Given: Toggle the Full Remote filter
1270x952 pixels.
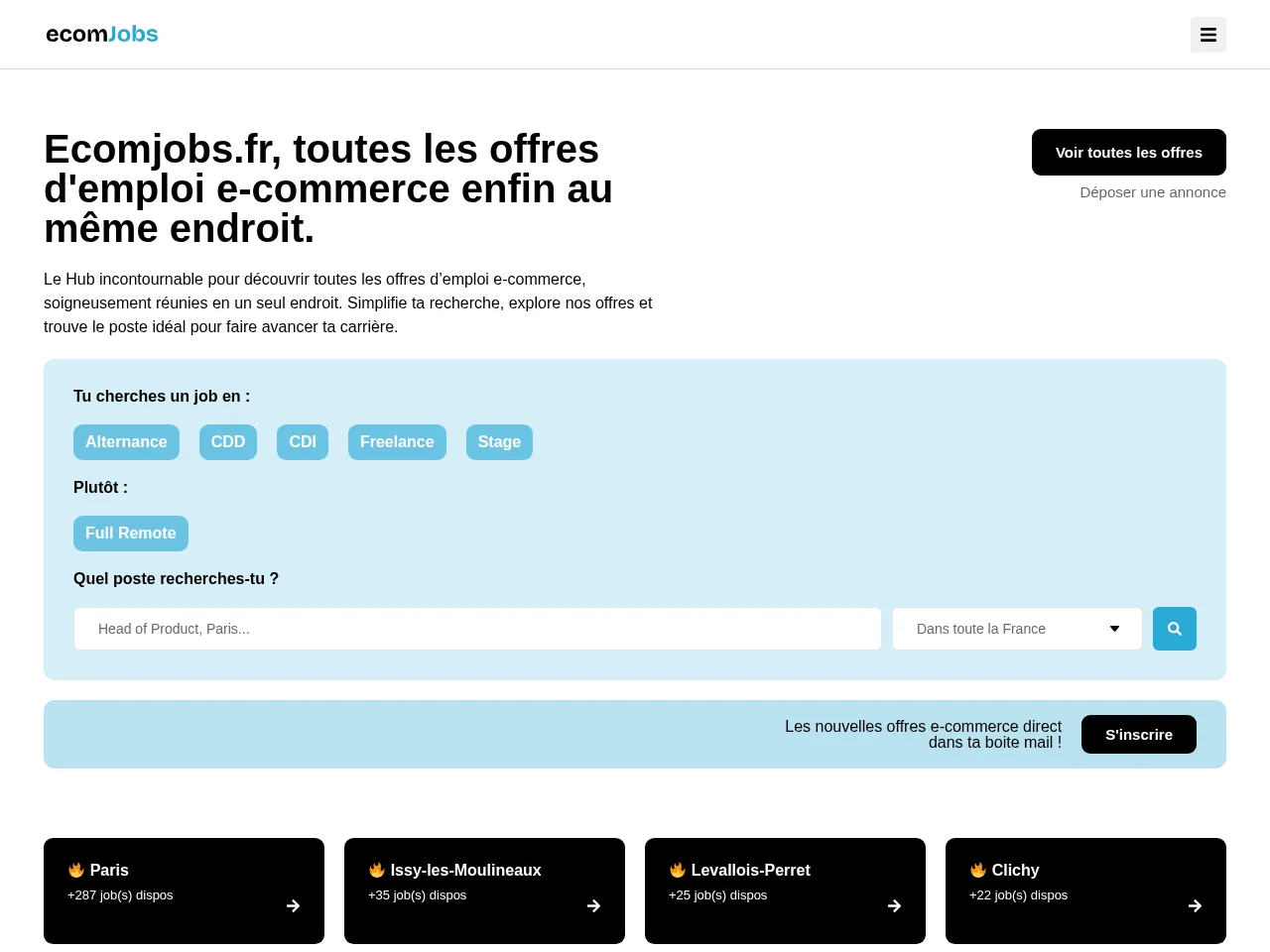Looking at the screenshot, I should 131,534.
